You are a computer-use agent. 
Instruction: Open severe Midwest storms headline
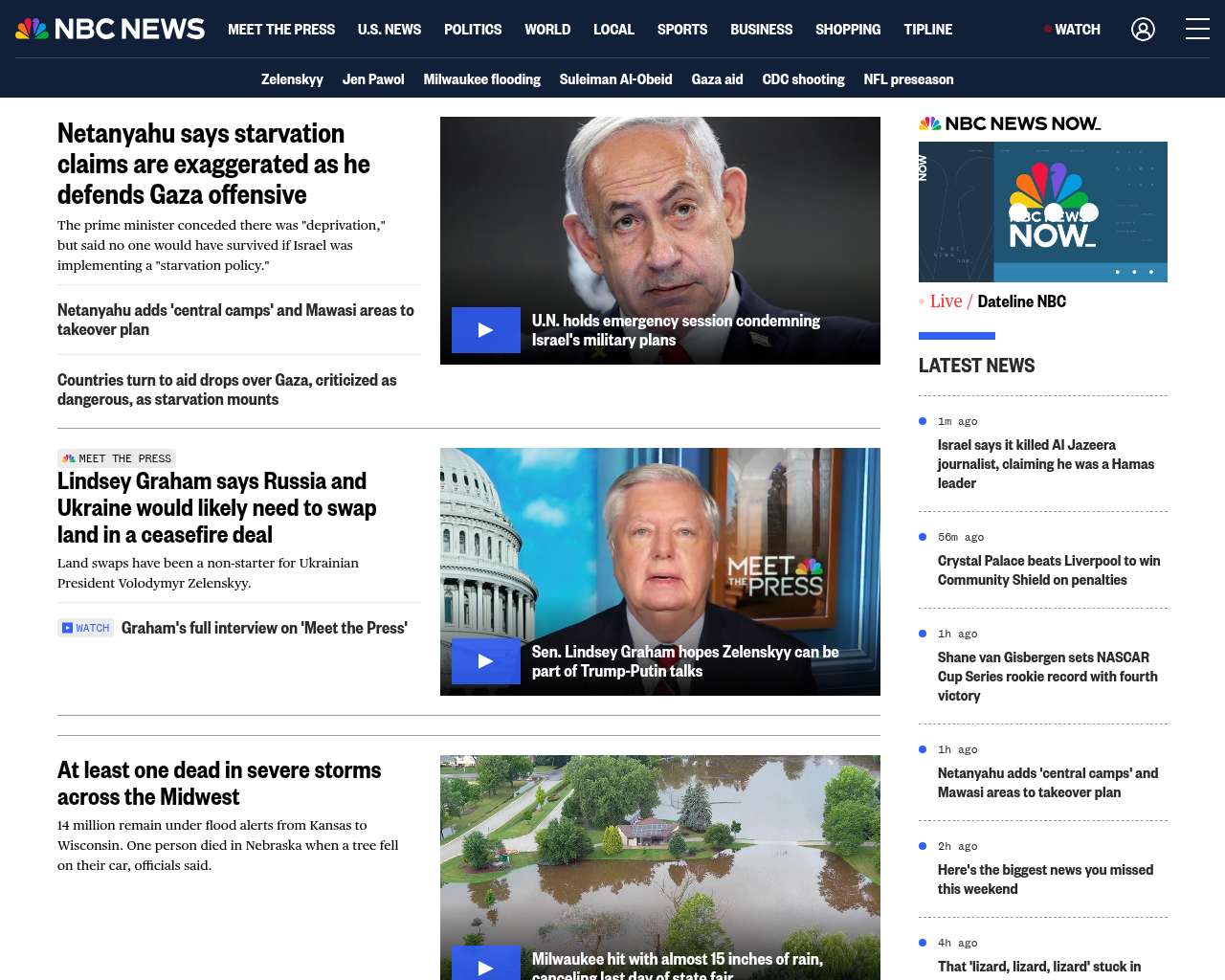[219, 783]
